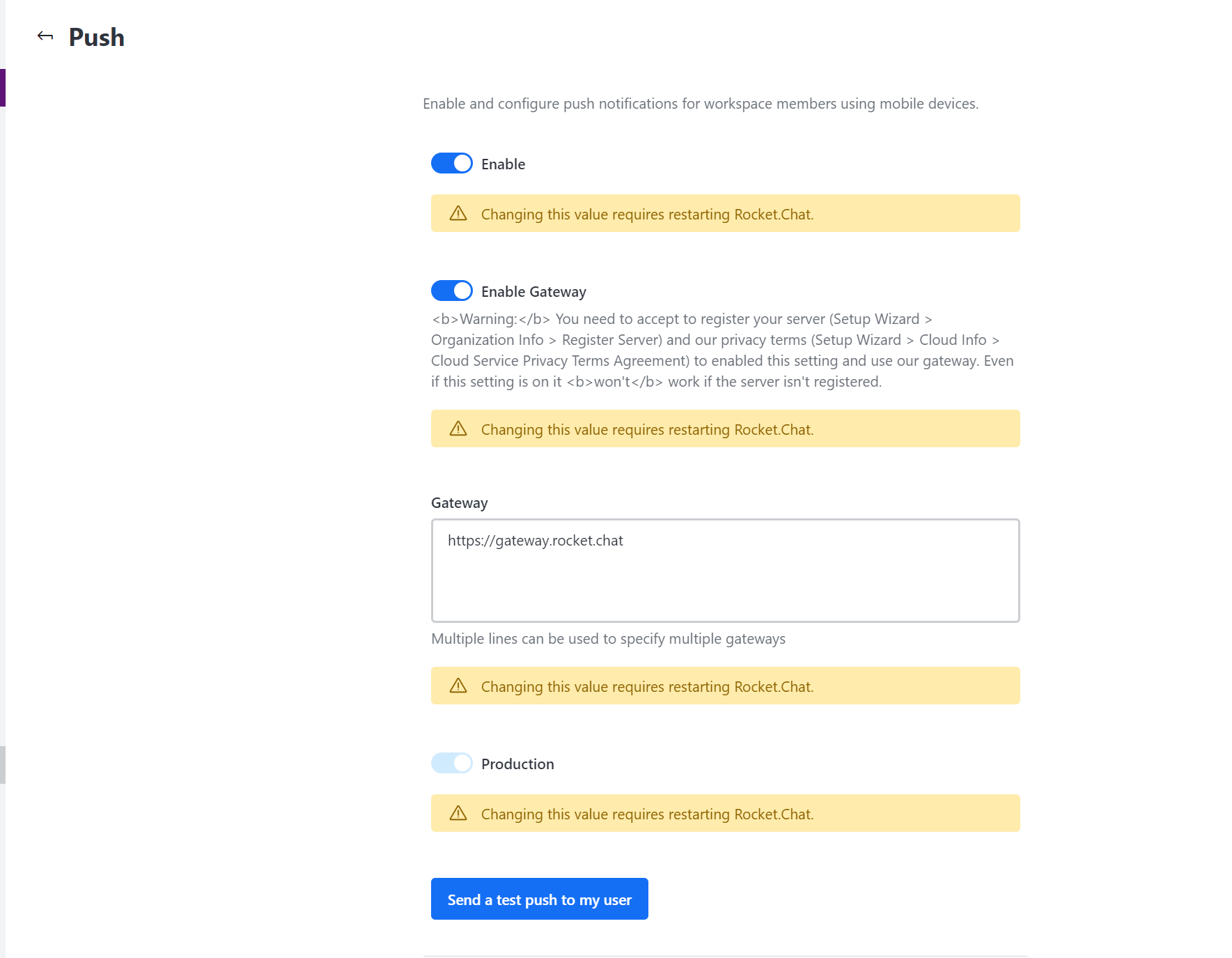Screen dimensions: 1232x958
Task: Select the gateway.rocket.chat URL text
Action: (535, 540)
